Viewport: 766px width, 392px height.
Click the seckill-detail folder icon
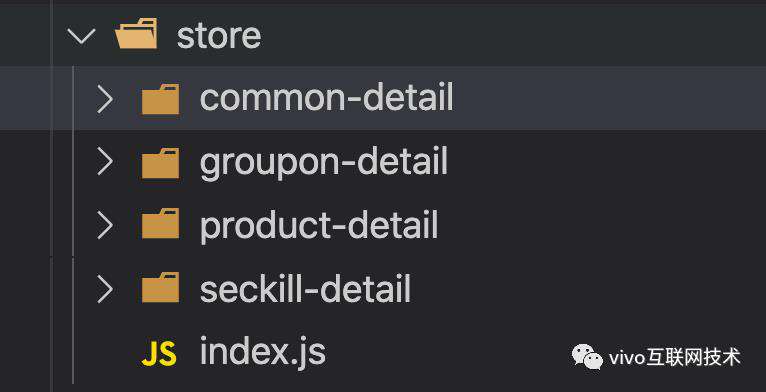(160, 287)
